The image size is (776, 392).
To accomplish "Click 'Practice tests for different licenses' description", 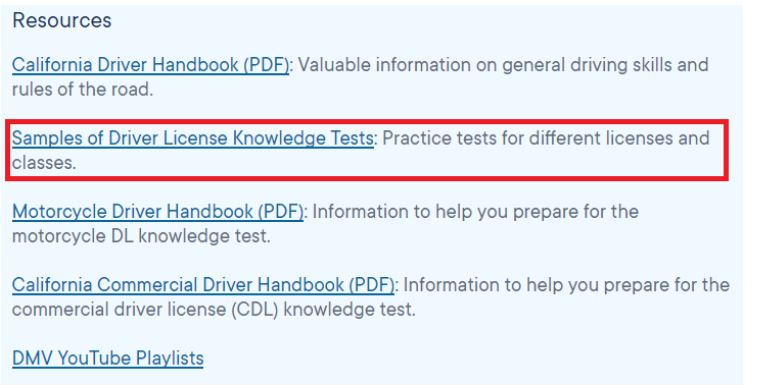I will 528,138.
